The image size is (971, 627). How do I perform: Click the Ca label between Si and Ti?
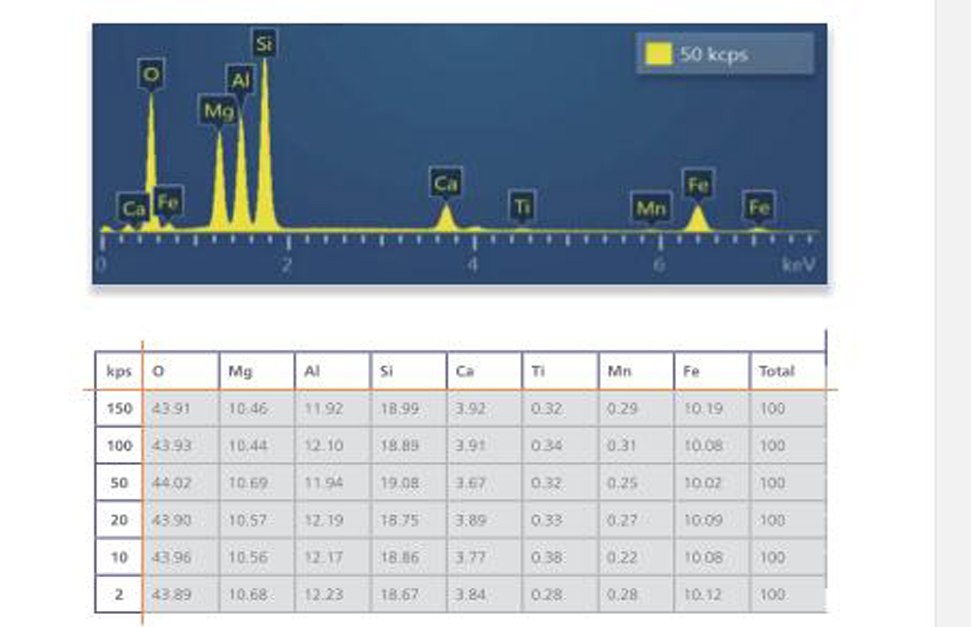click(446, 184)
